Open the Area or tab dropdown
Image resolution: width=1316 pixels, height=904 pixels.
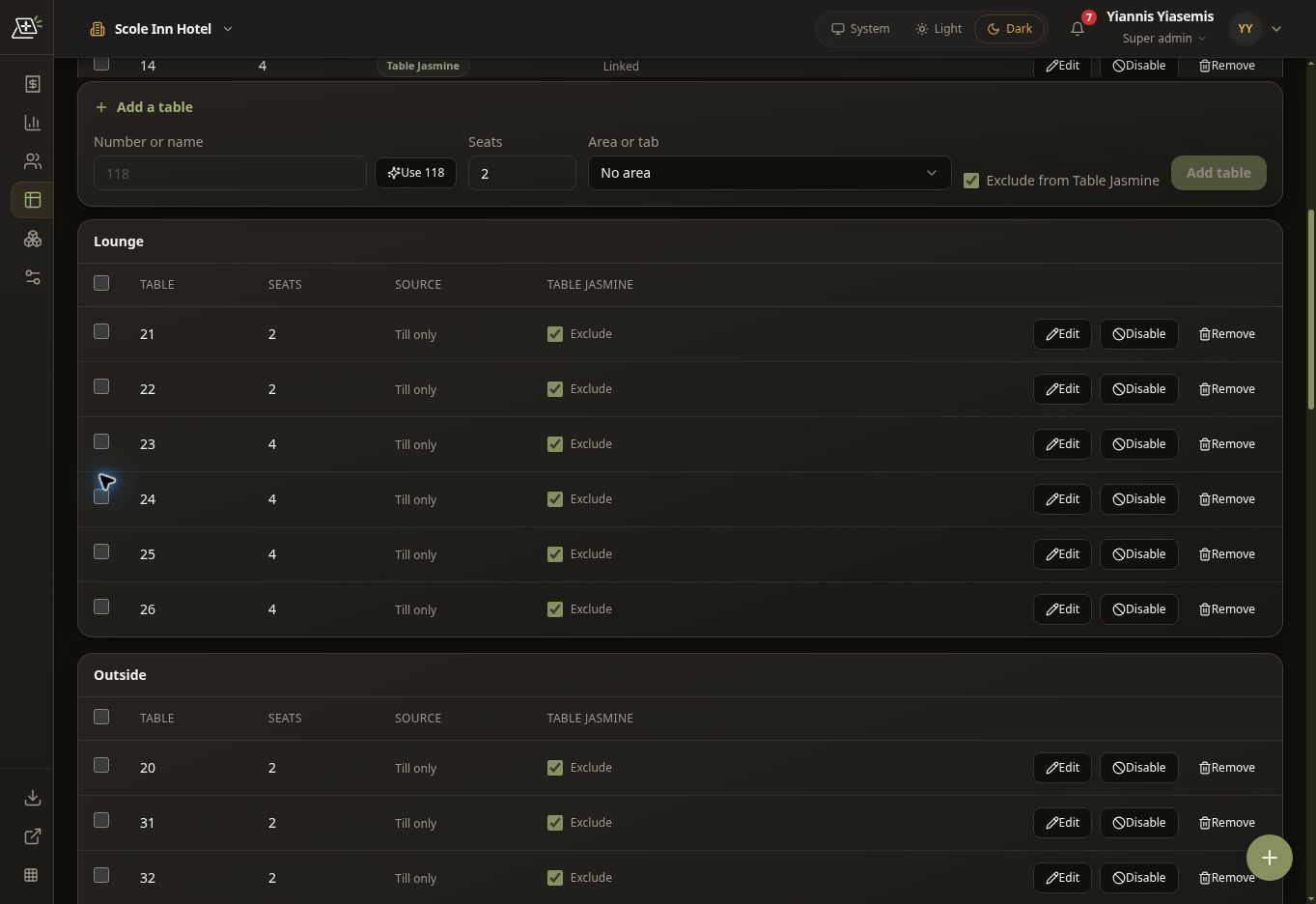[770, 173]
